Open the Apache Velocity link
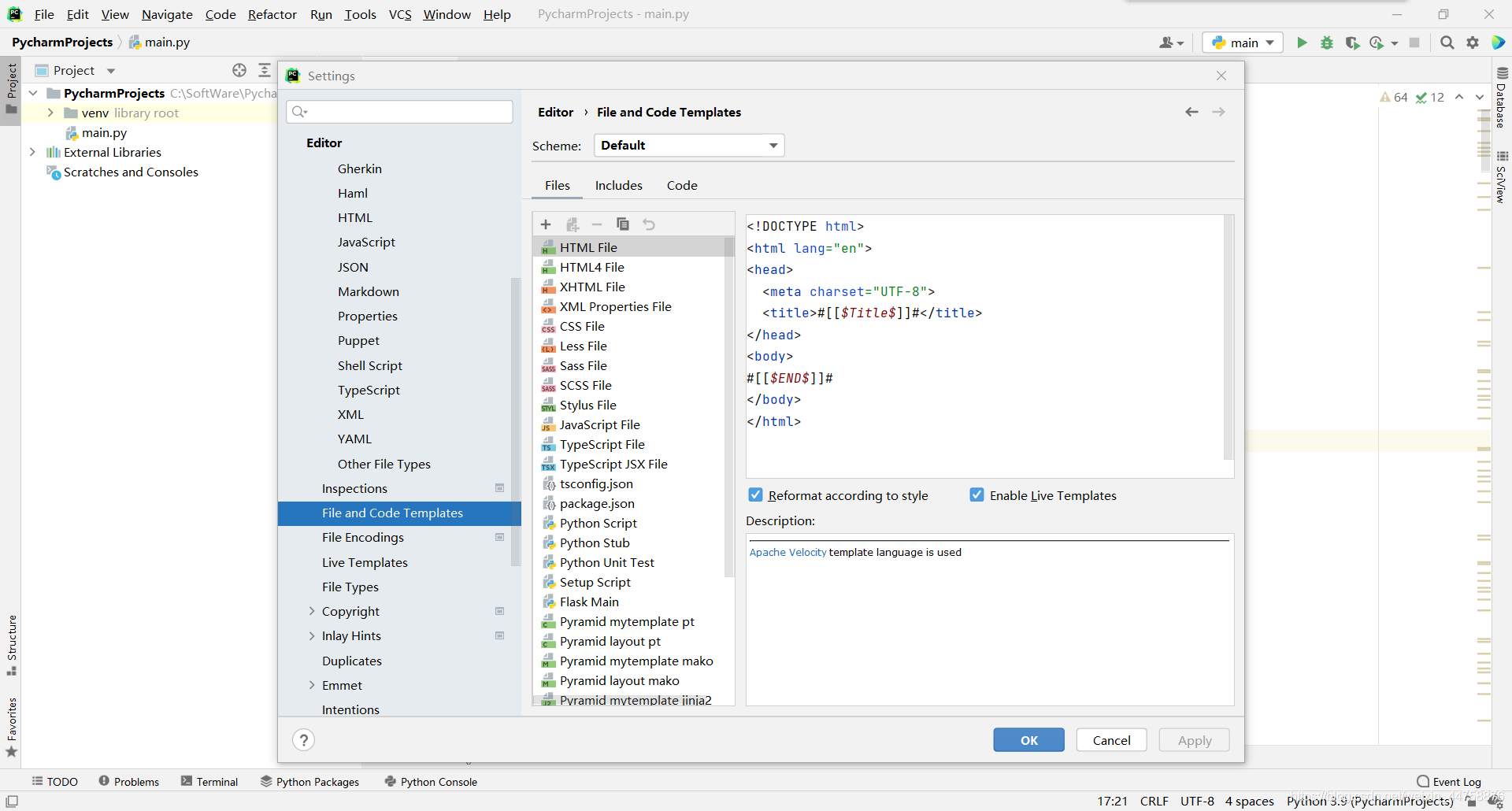 [787, 552]
